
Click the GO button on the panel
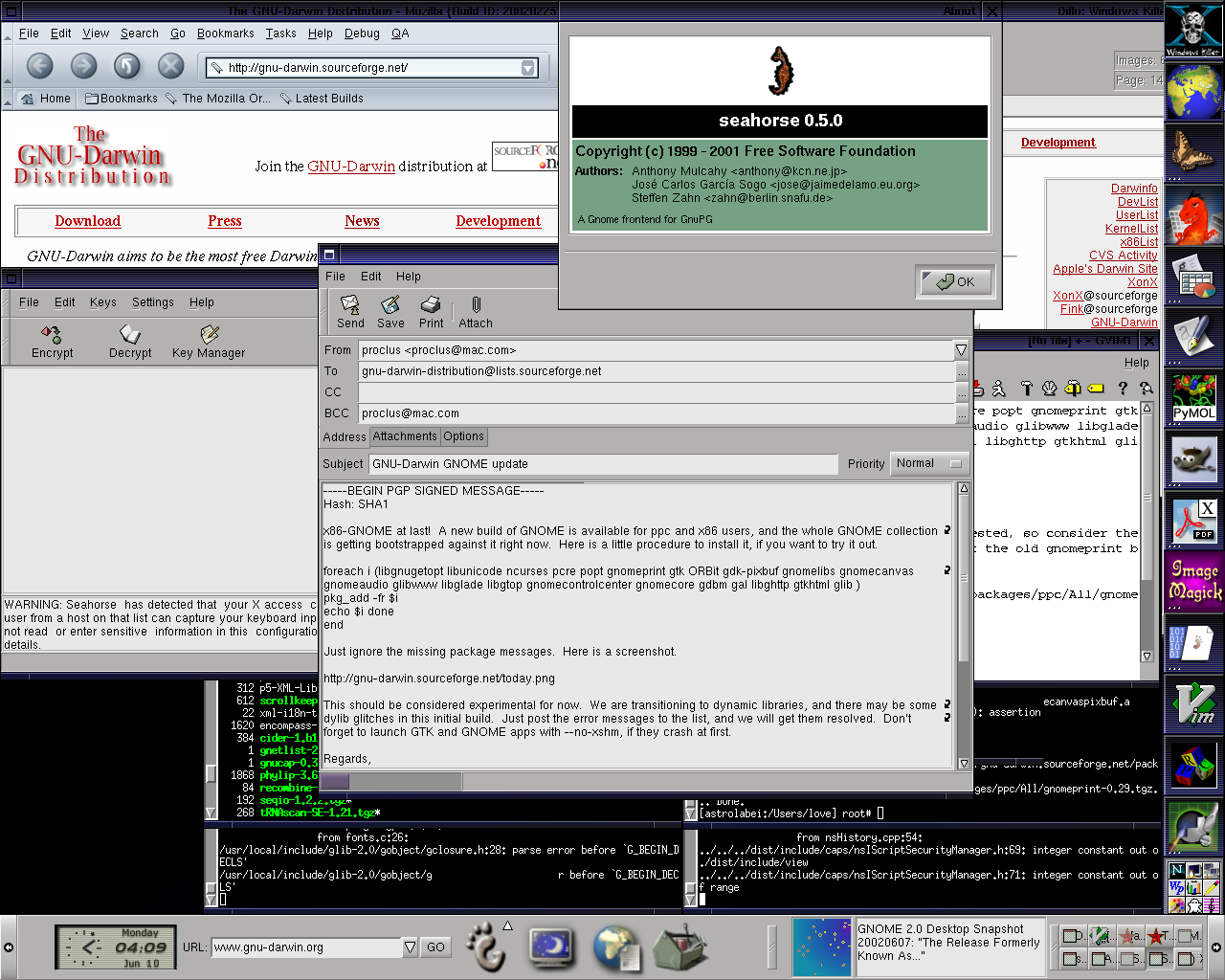coord(435,947)
